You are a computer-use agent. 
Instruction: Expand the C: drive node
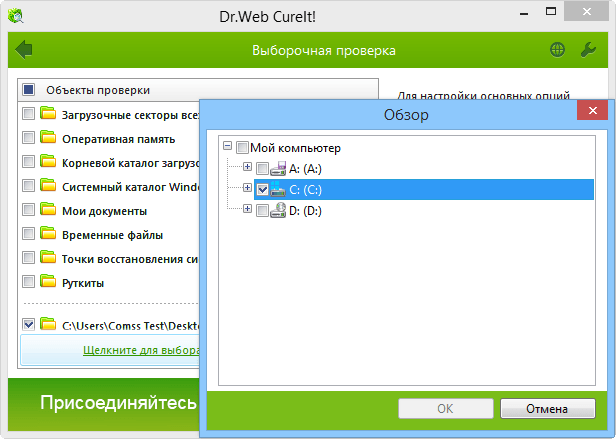click(x=247, y=188)
